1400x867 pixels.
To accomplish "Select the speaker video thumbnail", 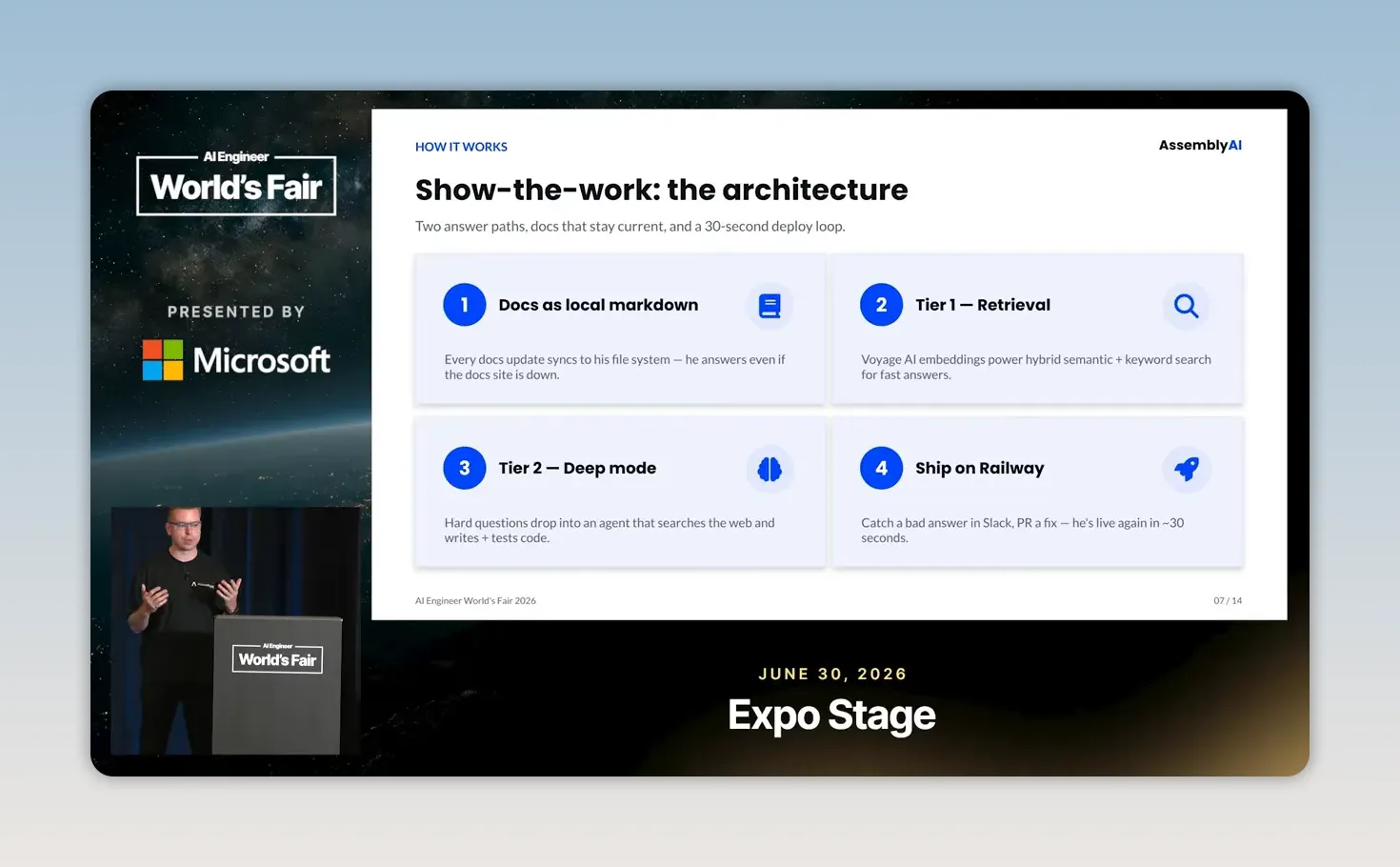I will tap(236, 631).
